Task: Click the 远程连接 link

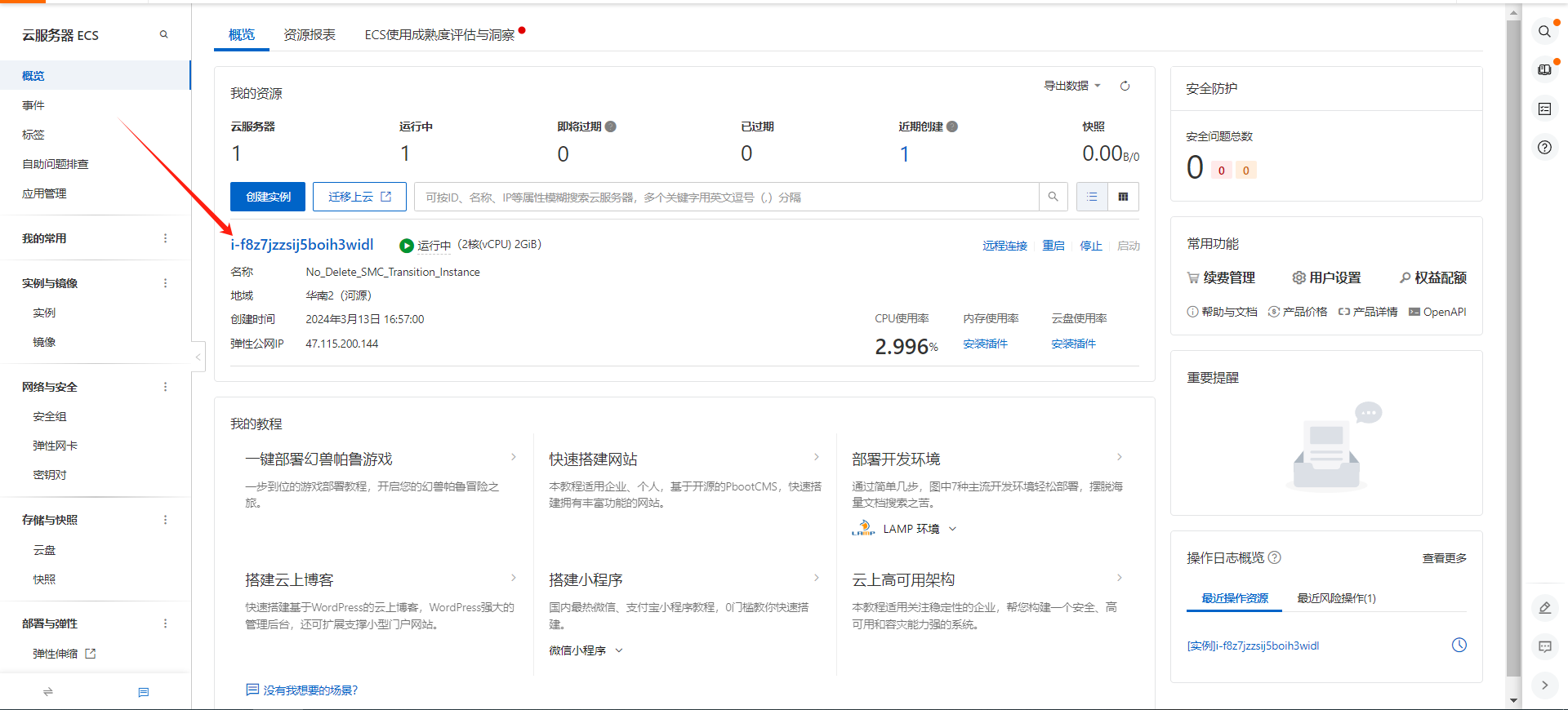Action: (1004, 246)
